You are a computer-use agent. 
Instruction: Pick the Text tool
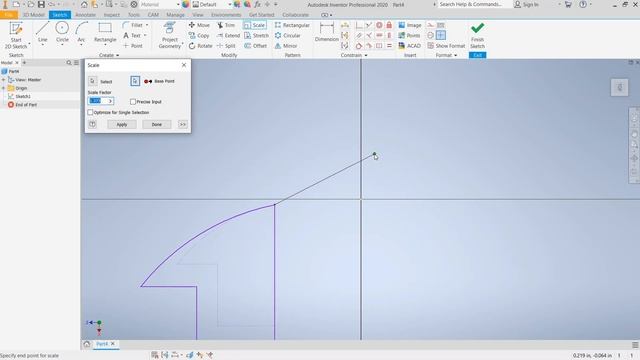132,36
